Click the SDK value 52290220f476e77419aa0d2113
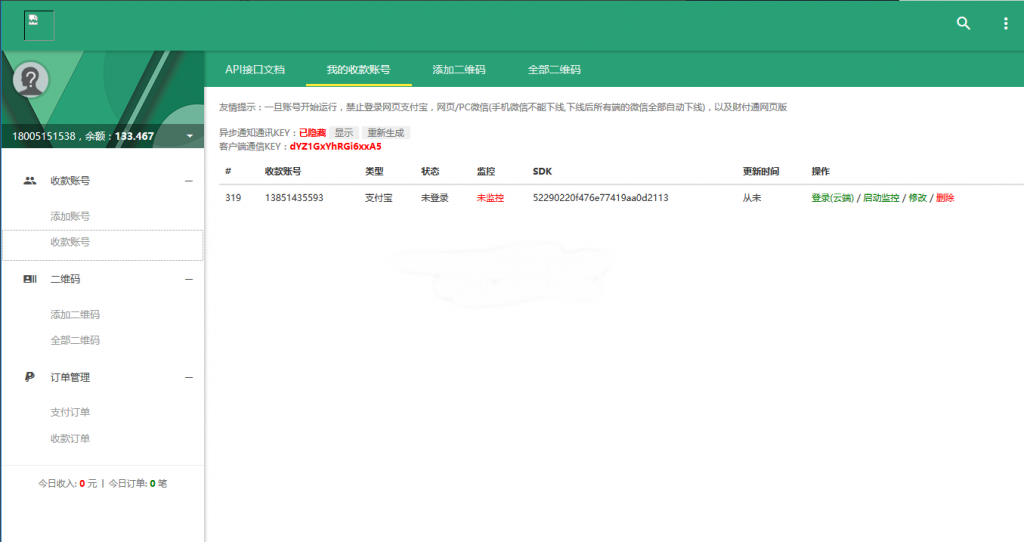Screen dimensions: 1024x542 pos(600,198)
